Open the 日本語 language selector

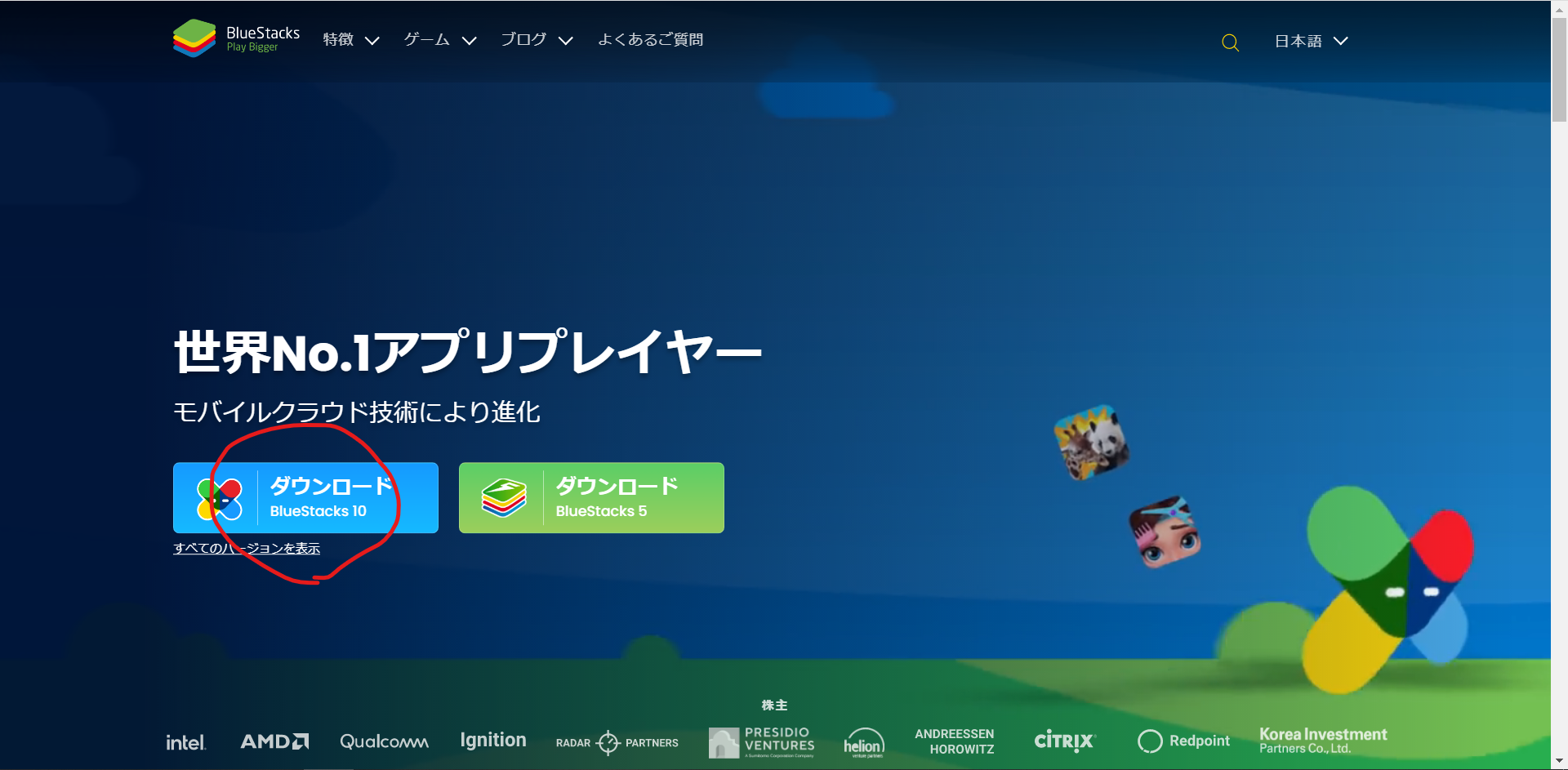[1311, 41]
